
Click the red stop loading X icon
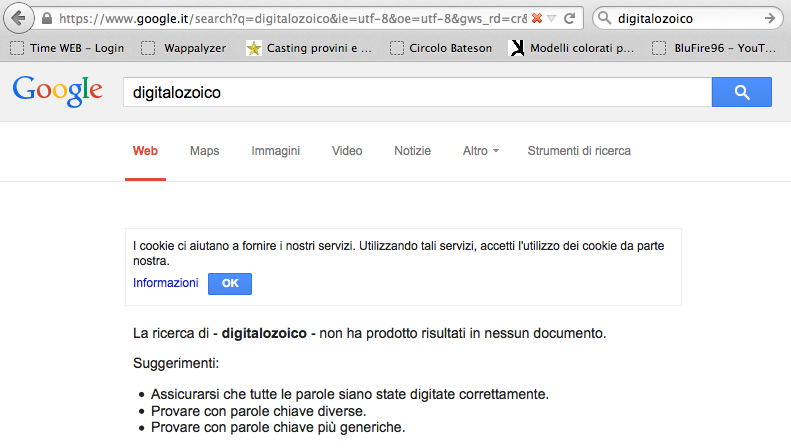pyautogui.click(x=537, y=18)
